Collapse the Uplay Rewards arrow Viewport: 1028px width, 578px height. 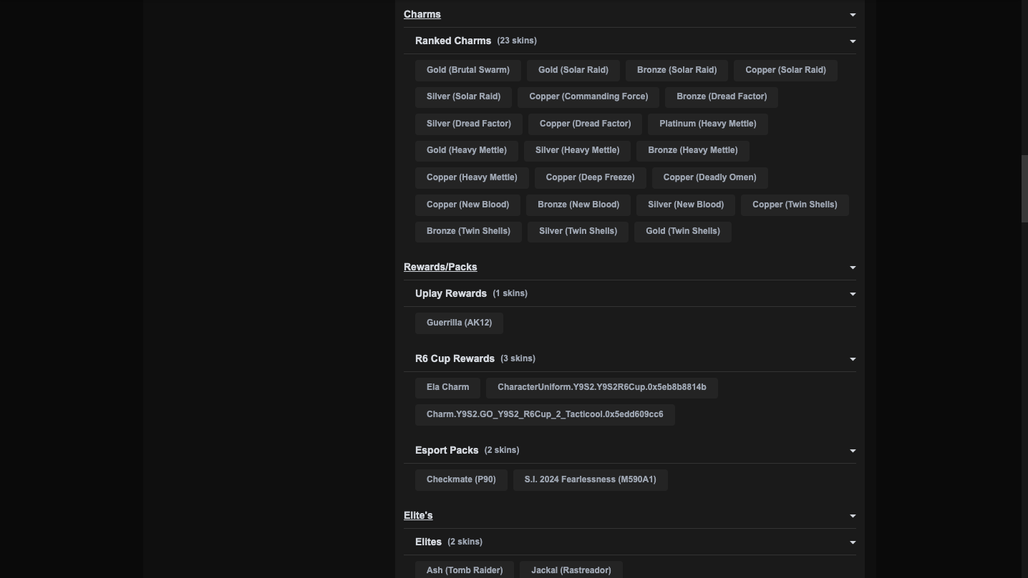pos(852,294)
